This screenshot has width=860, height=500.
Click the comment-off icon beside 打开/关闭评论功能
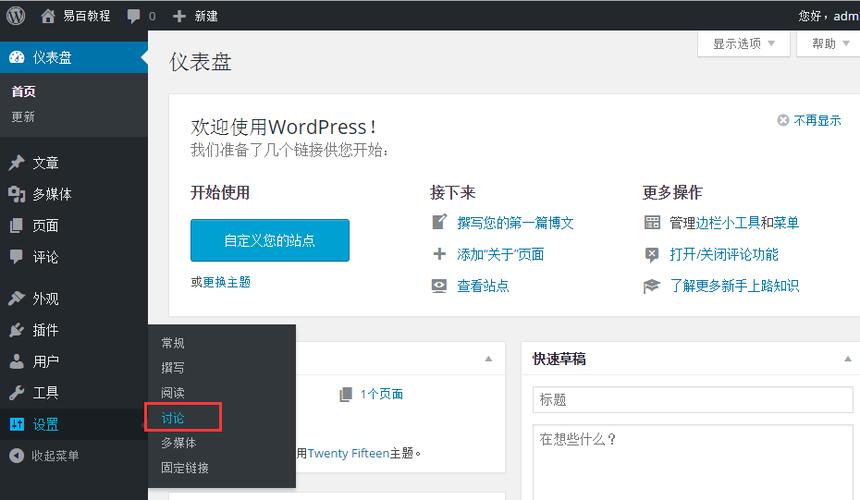coord(652,254)
